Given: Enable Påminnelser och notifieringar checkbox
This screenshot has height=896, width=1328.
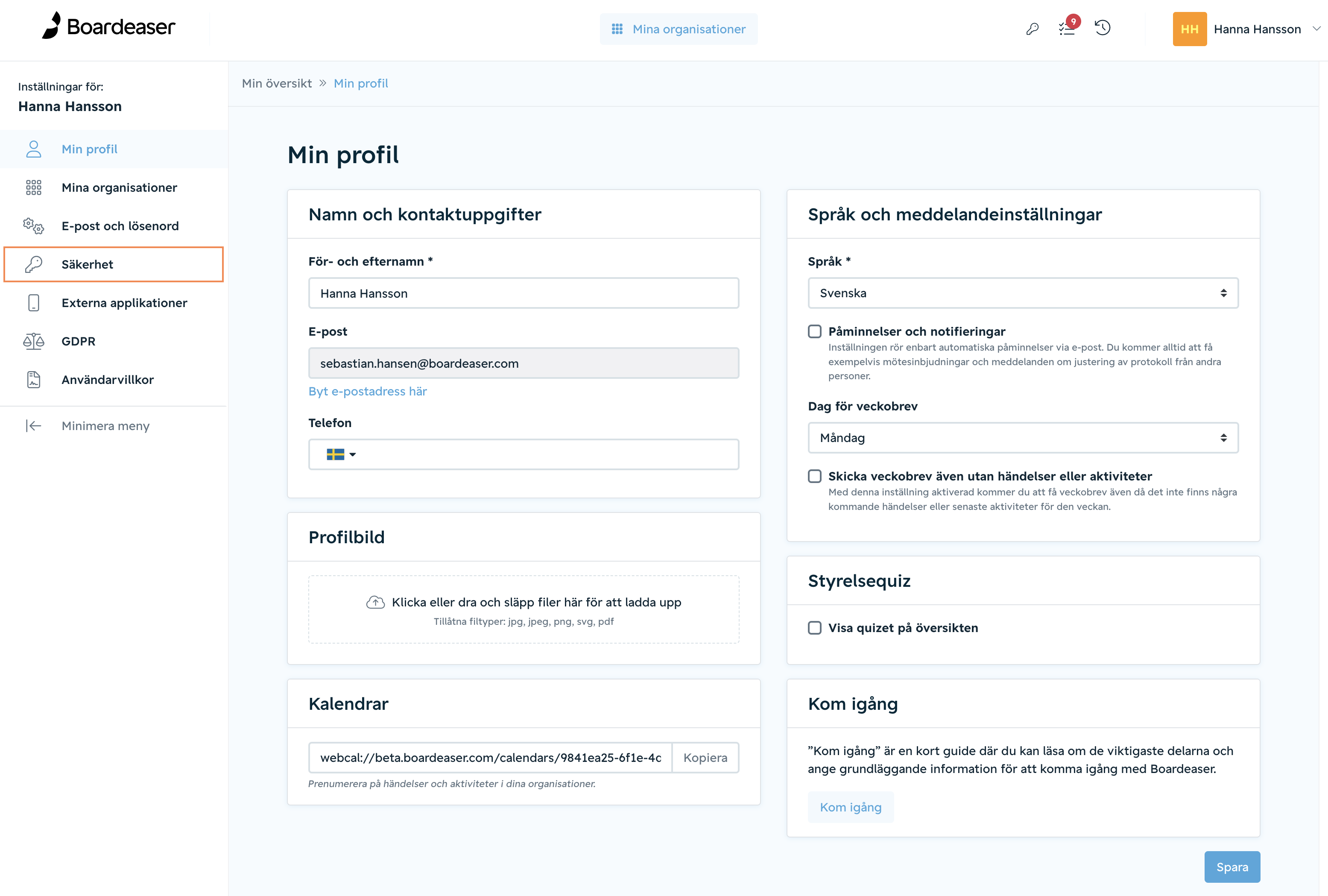Looking at the screenshot, I should (x=814, y=331).
